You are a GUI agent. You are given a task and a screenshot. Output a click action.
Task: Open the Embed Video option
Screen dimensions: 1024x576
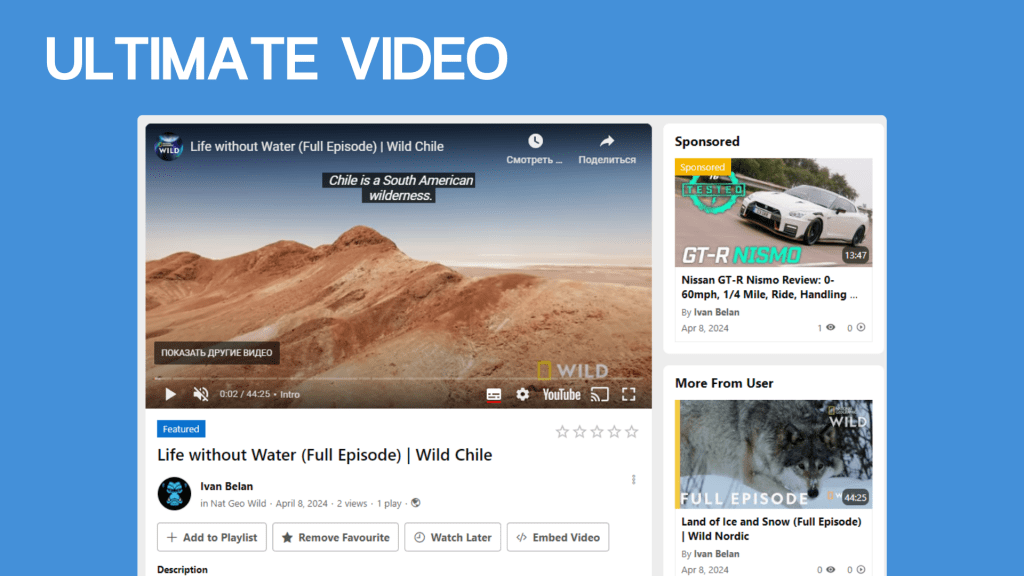(x=557, y=537)
